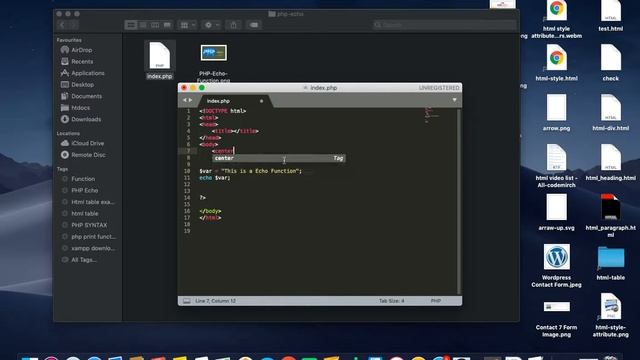This screenshot has height=360, width=640.
Task: Select Contact 7 Form image.png
Action: (x=556, y=319)
